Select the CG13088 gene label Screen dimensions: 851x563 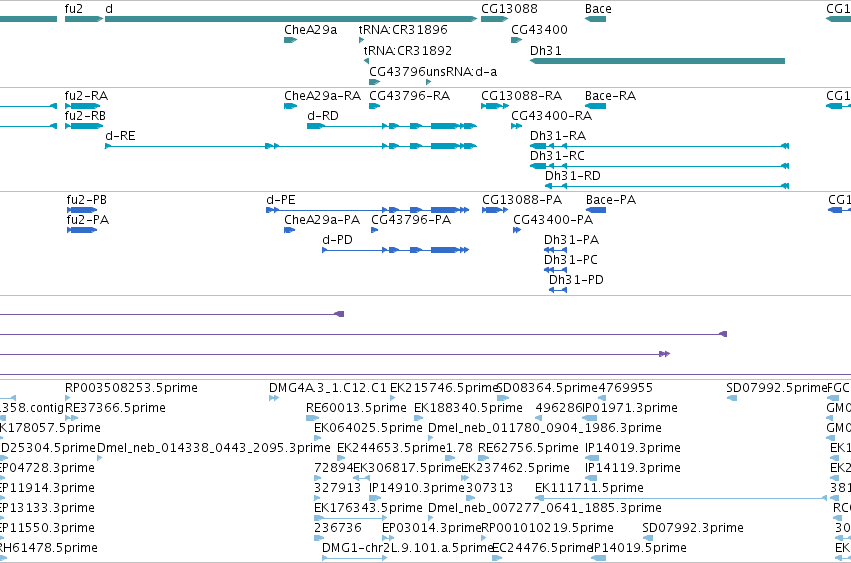tap(509, 9)
